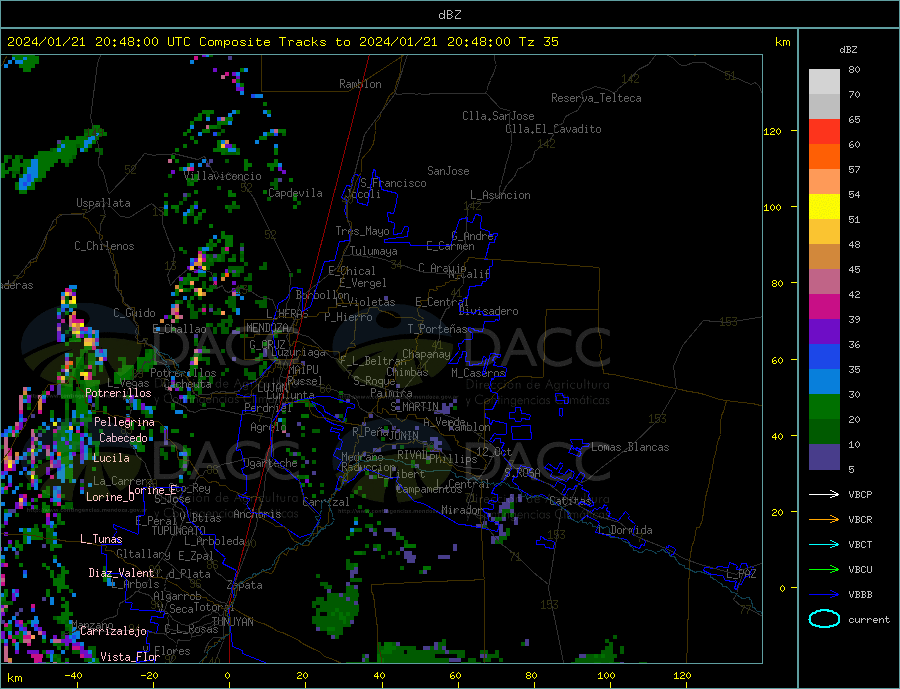Click the SanJose label on map
Screen dimensions: 900x689
click(x=448, y=171)
